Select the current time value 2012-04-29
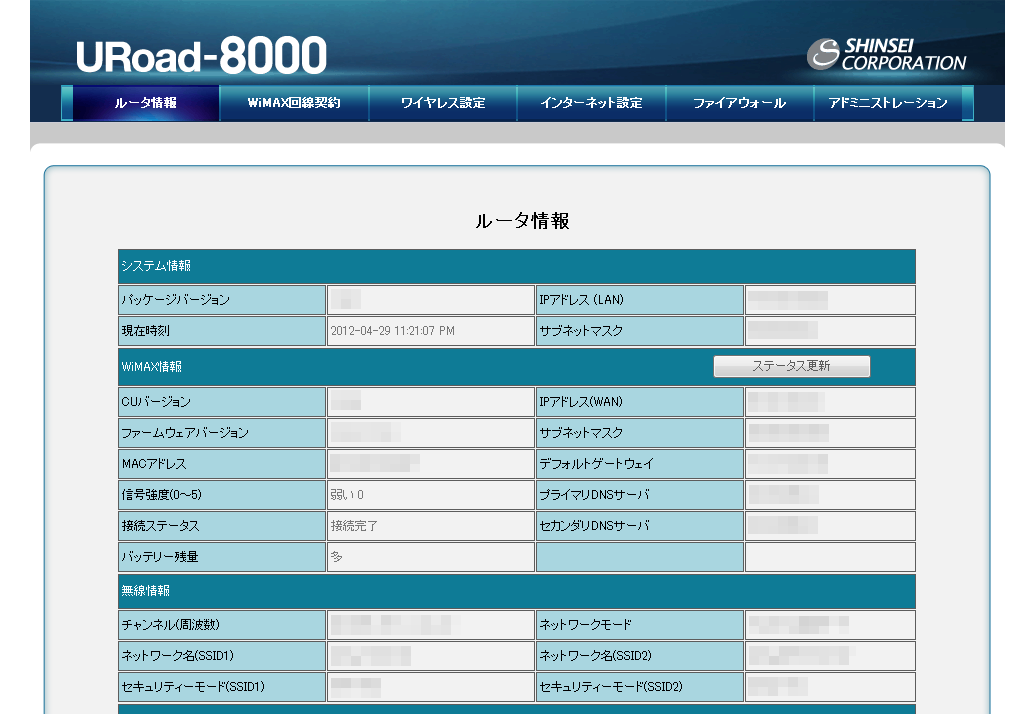Image resolution: width=1018 pixels, height=714 pixels. pos(392,331)
